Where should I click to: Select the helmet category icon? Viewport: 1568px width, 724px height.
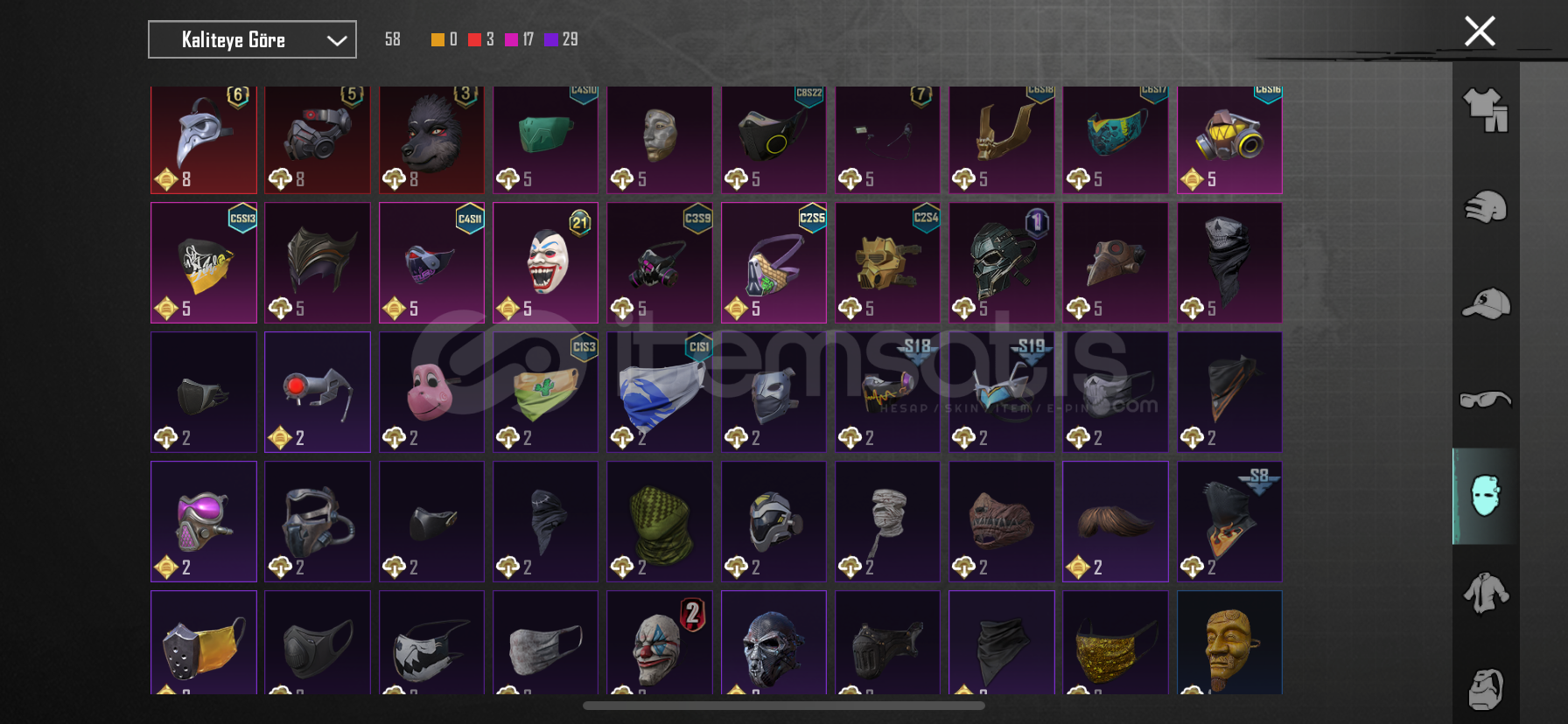coord(1486,207)
